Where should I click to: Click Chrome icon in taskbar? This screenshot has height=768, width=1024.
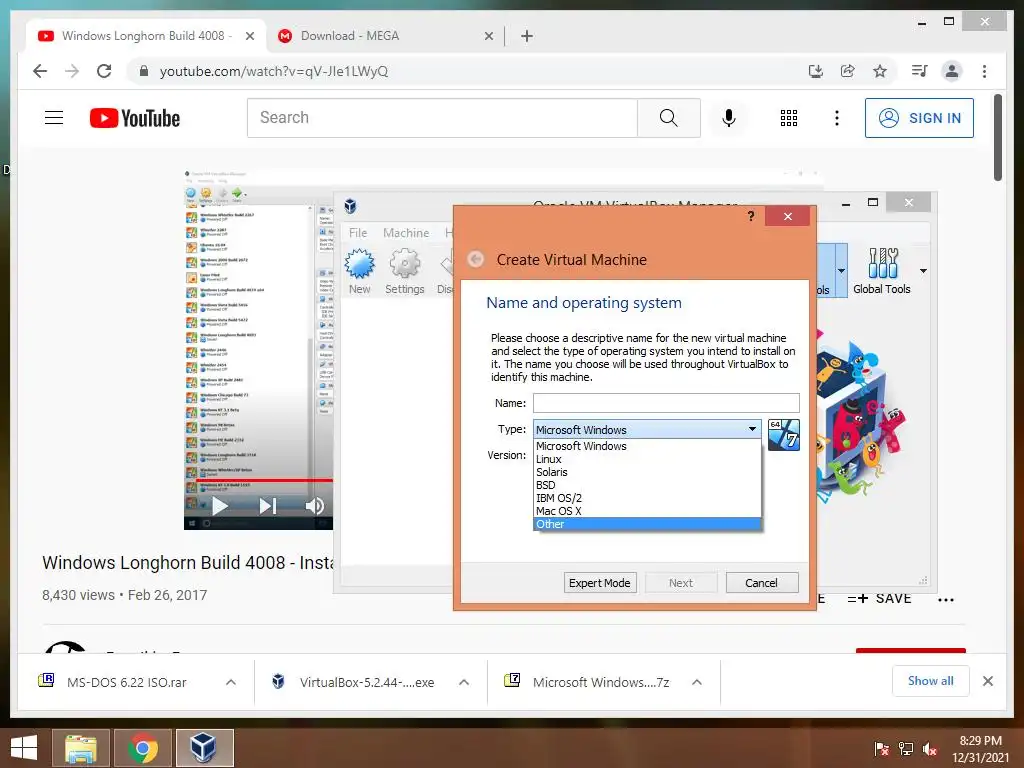coord(143,748)
